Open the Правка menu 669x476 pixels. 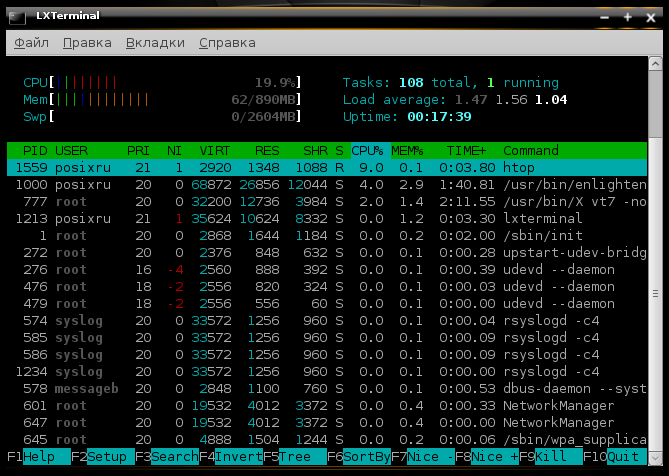(x=87, y=43)
